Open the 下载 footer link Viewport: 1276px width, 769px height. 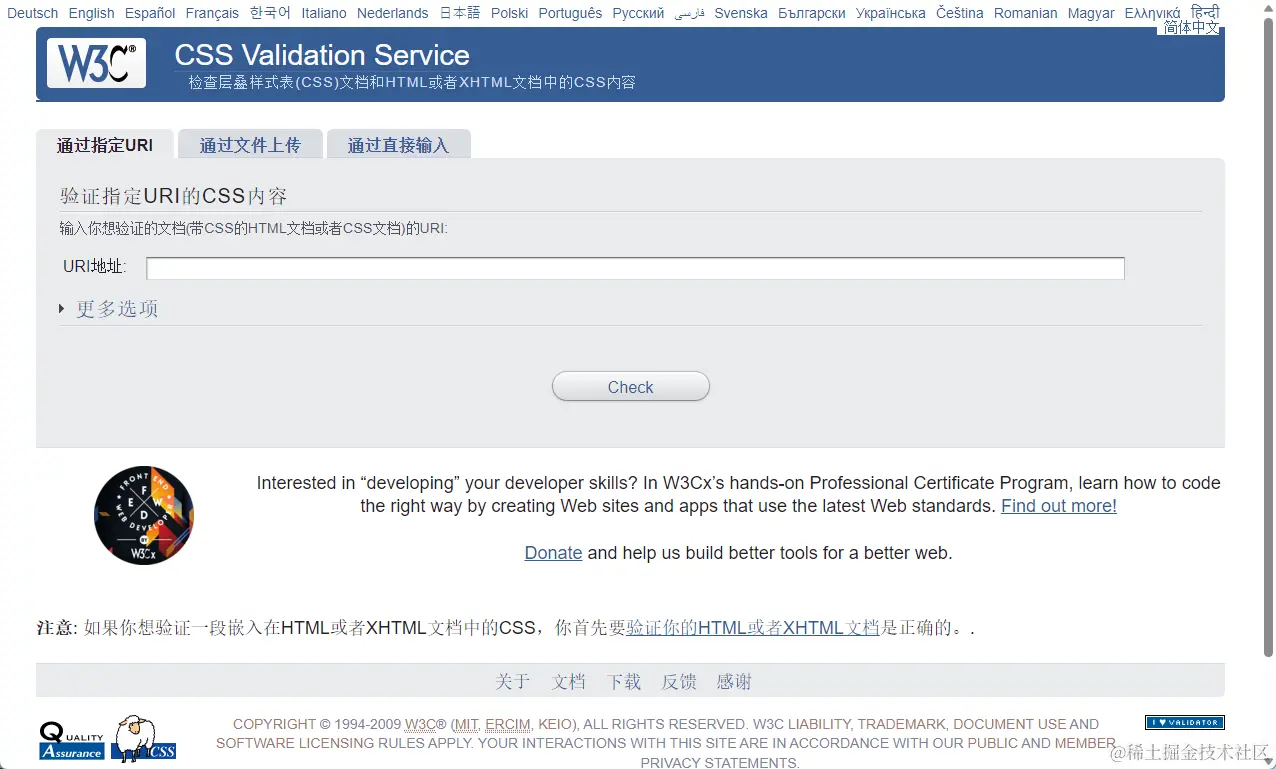click(x=624, y=682)
